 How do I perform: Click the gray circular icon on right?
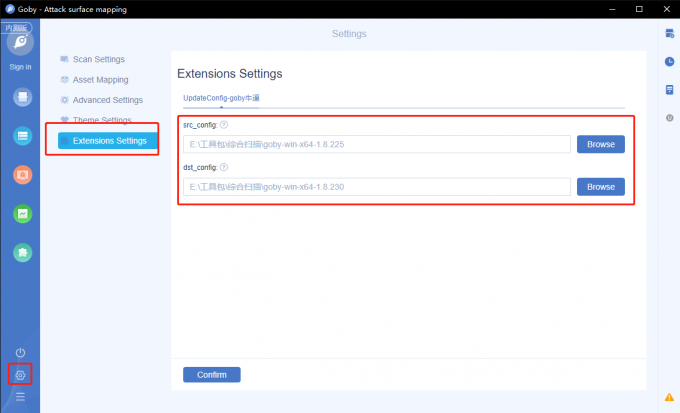pyautogui.click(x=670, y=118)
